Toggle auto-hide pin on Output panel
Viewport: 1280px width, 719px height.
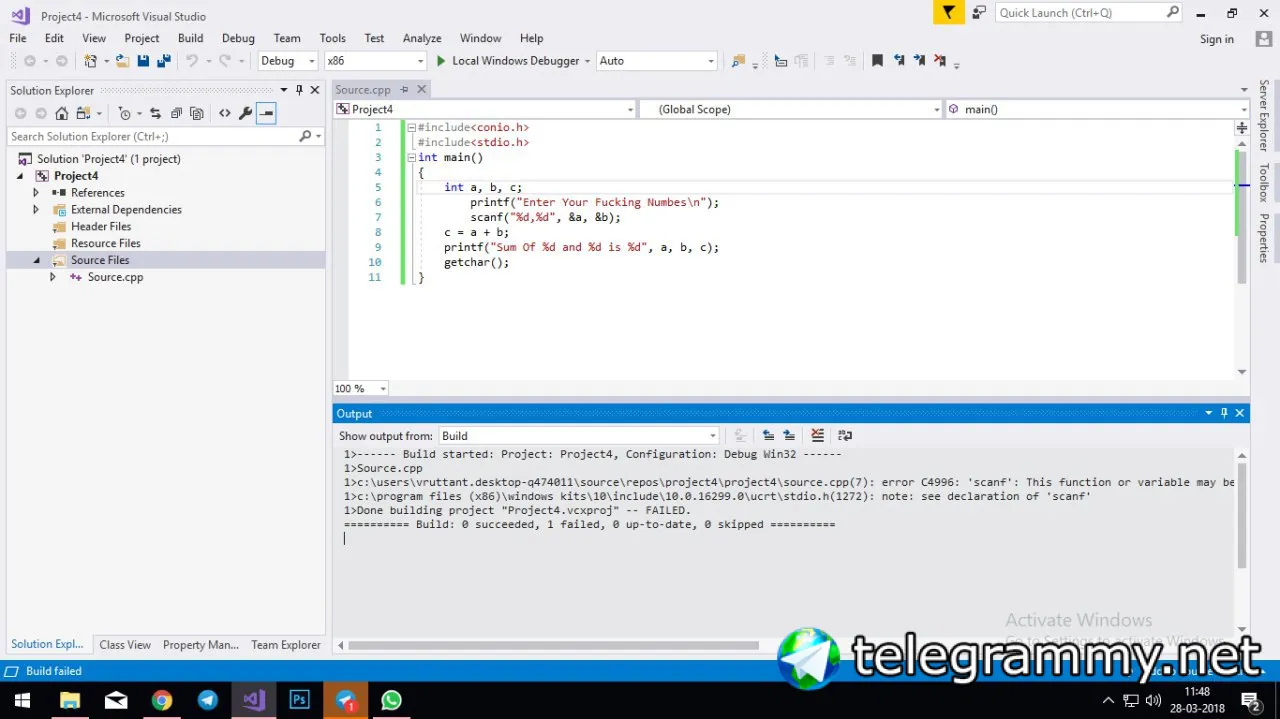(1224, 413)
